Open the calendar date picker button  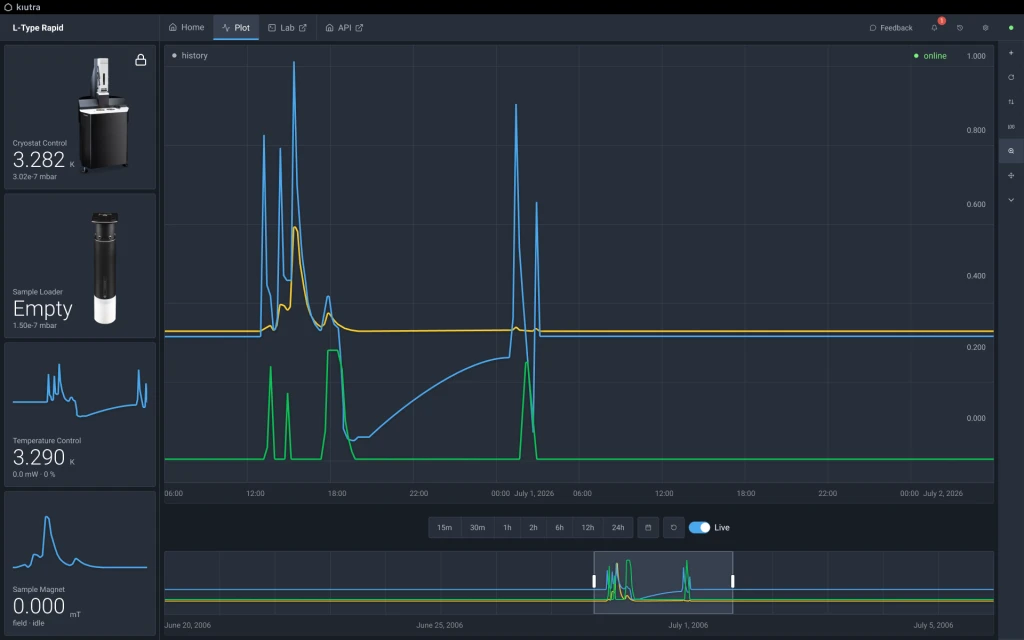pyautogui.click(x=648, y=528)
